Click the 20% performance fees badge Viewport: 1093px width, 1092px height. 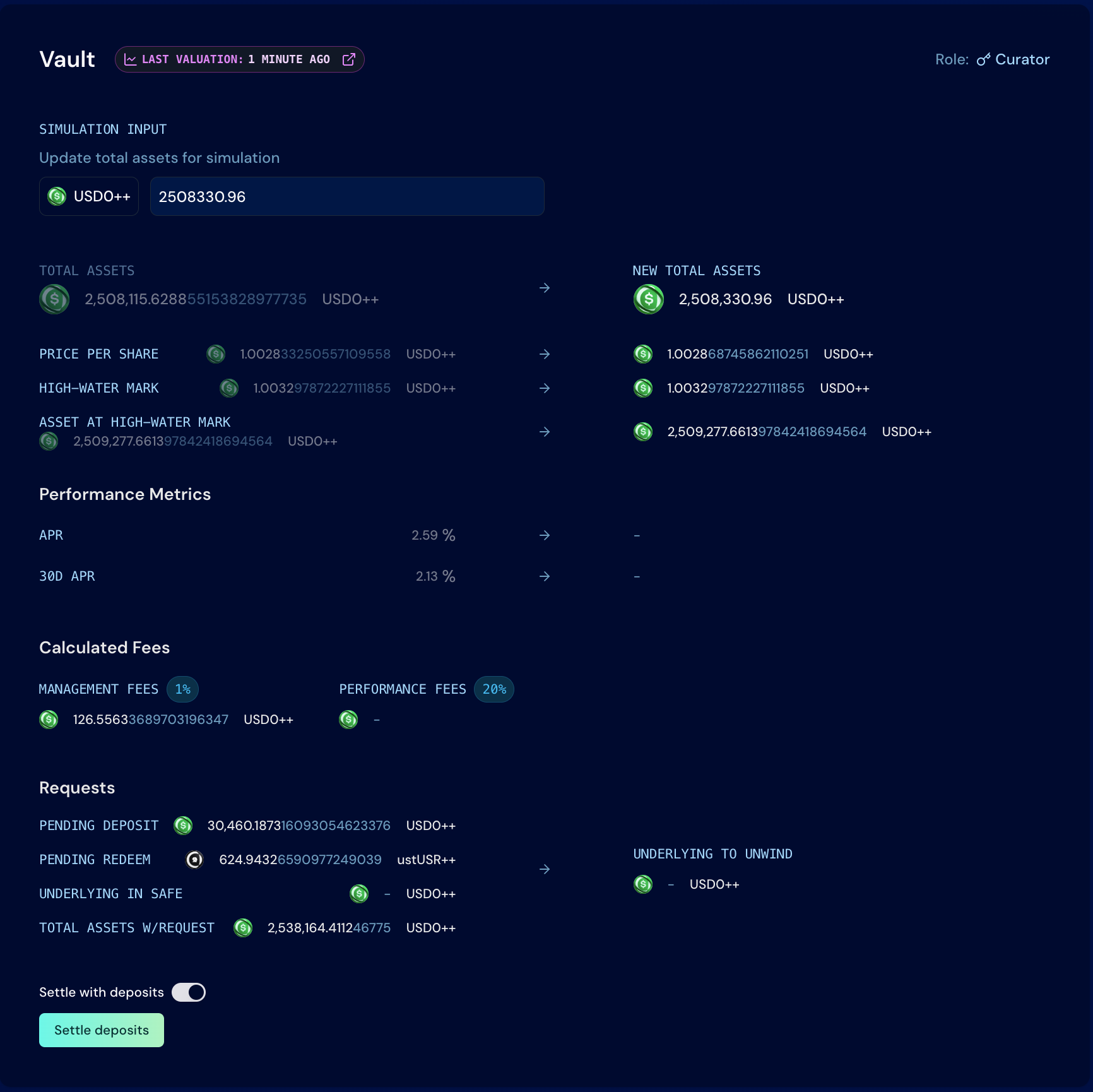(x=494, y=689)
